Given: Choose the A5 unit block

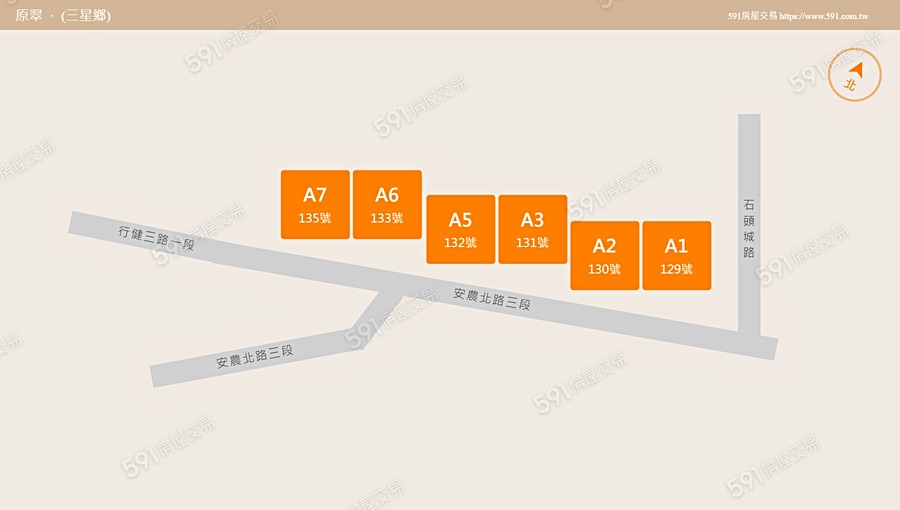Looking at the screenshot, I should 460,229.
